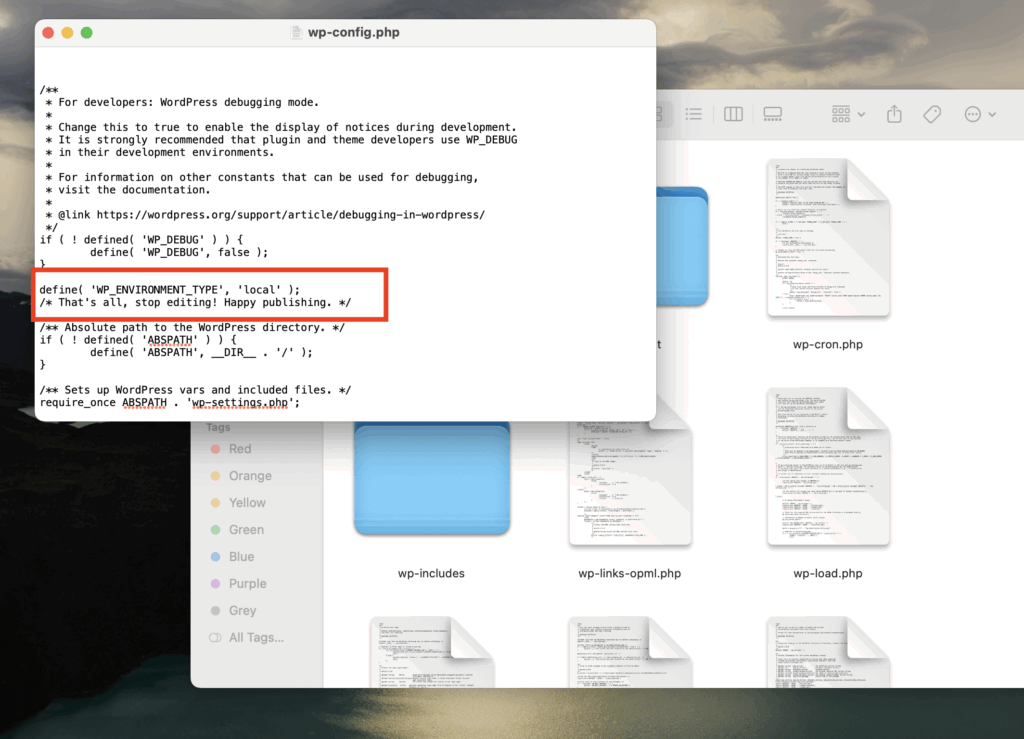Expand the More actions dropdown chevron

pyautogui.click(x=991, y=114)
